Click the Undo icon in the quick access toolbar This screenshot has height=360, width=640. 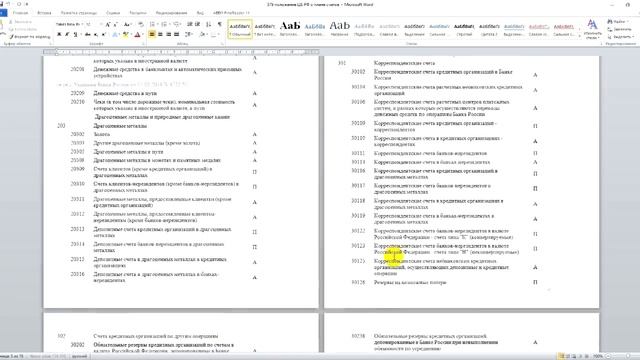pyautogui.click(x=8, y=4)
